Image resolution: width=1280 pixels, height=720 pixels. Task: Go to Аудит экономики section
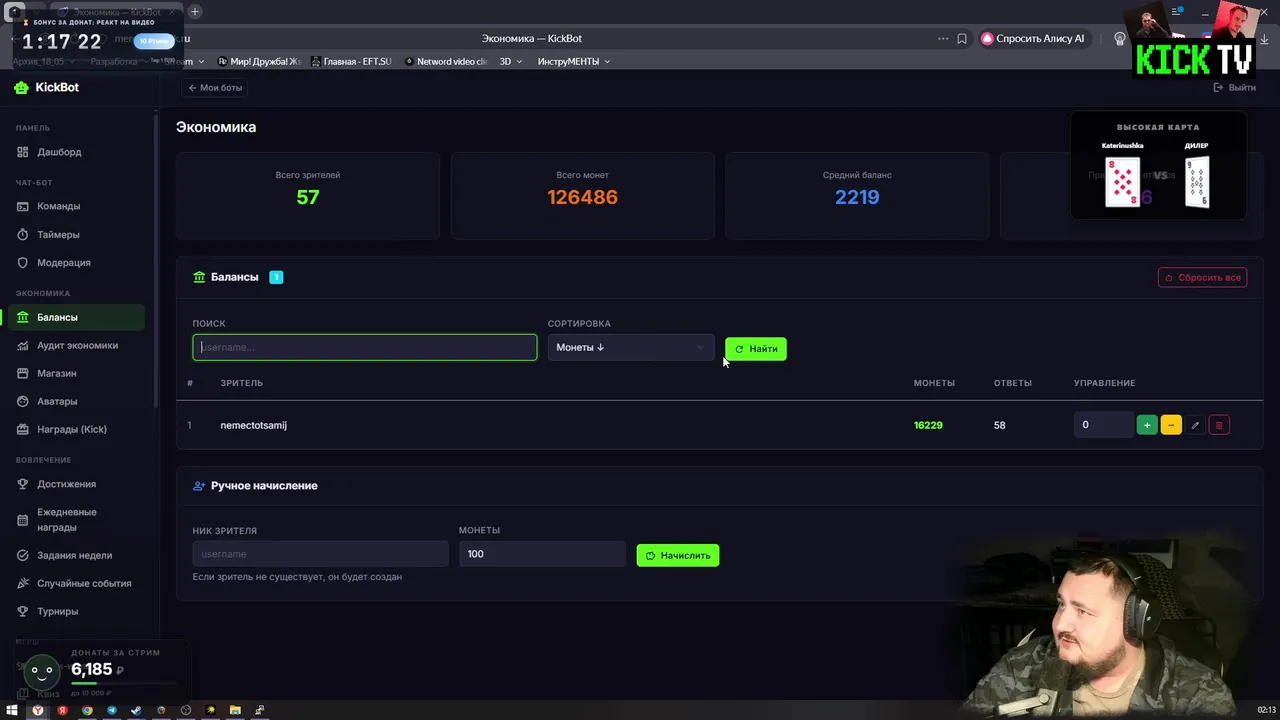tap(76, 345)
